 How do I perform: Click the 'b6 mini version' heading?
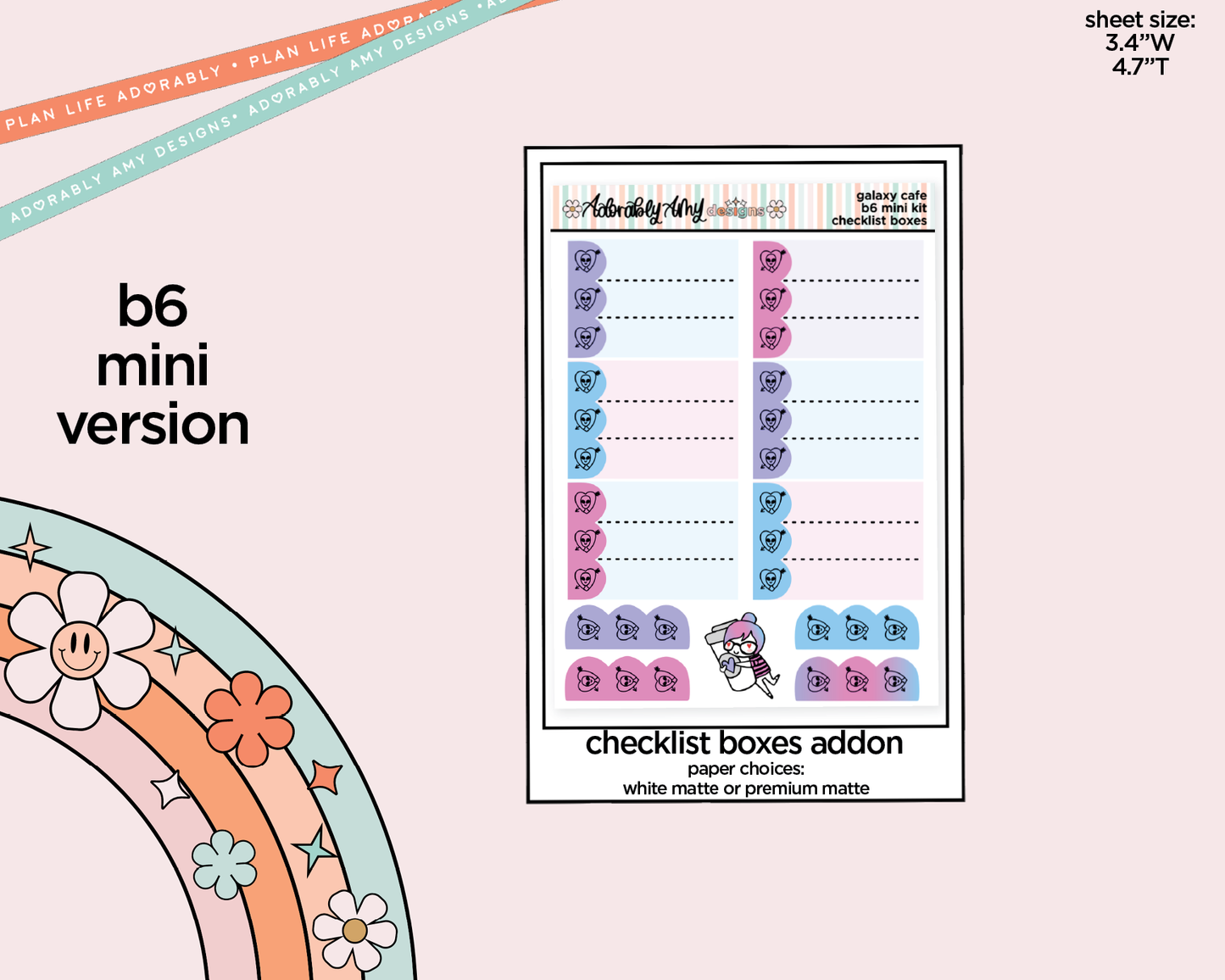point(153,365)
